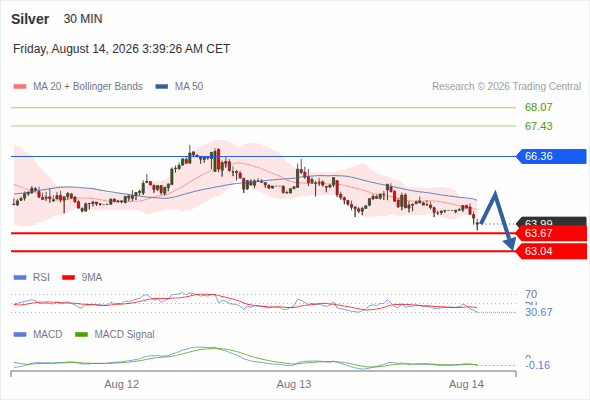
Task: Click the RSI value 30.67 label
Action: tap(539, 312)
